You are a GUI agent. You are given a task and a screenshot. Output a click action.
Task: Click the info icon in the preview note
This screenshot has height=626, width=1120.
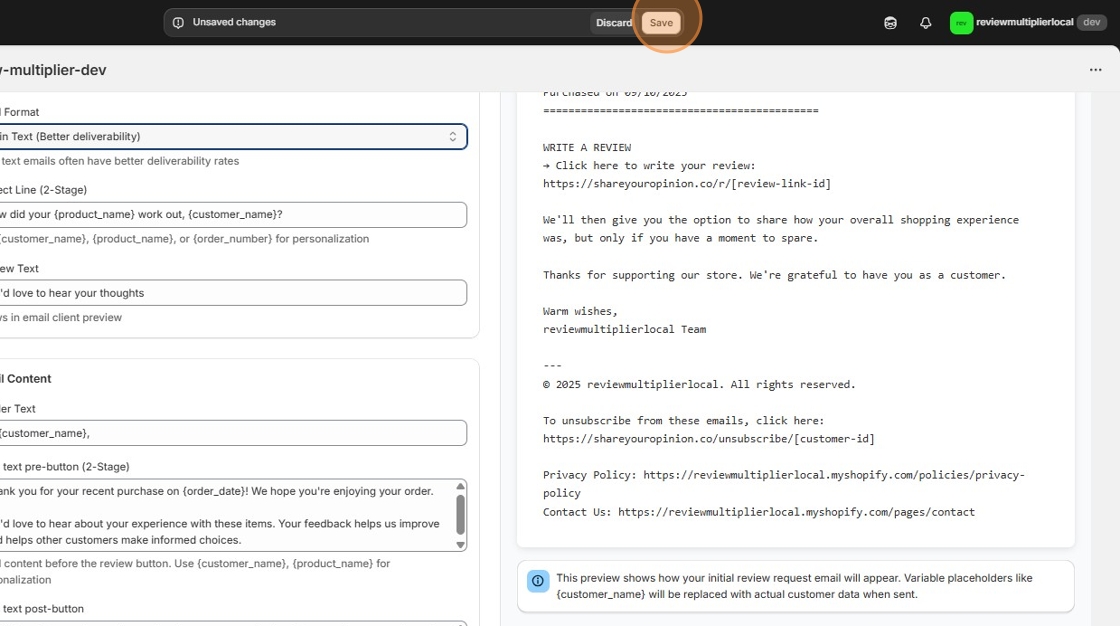point(537,581)
